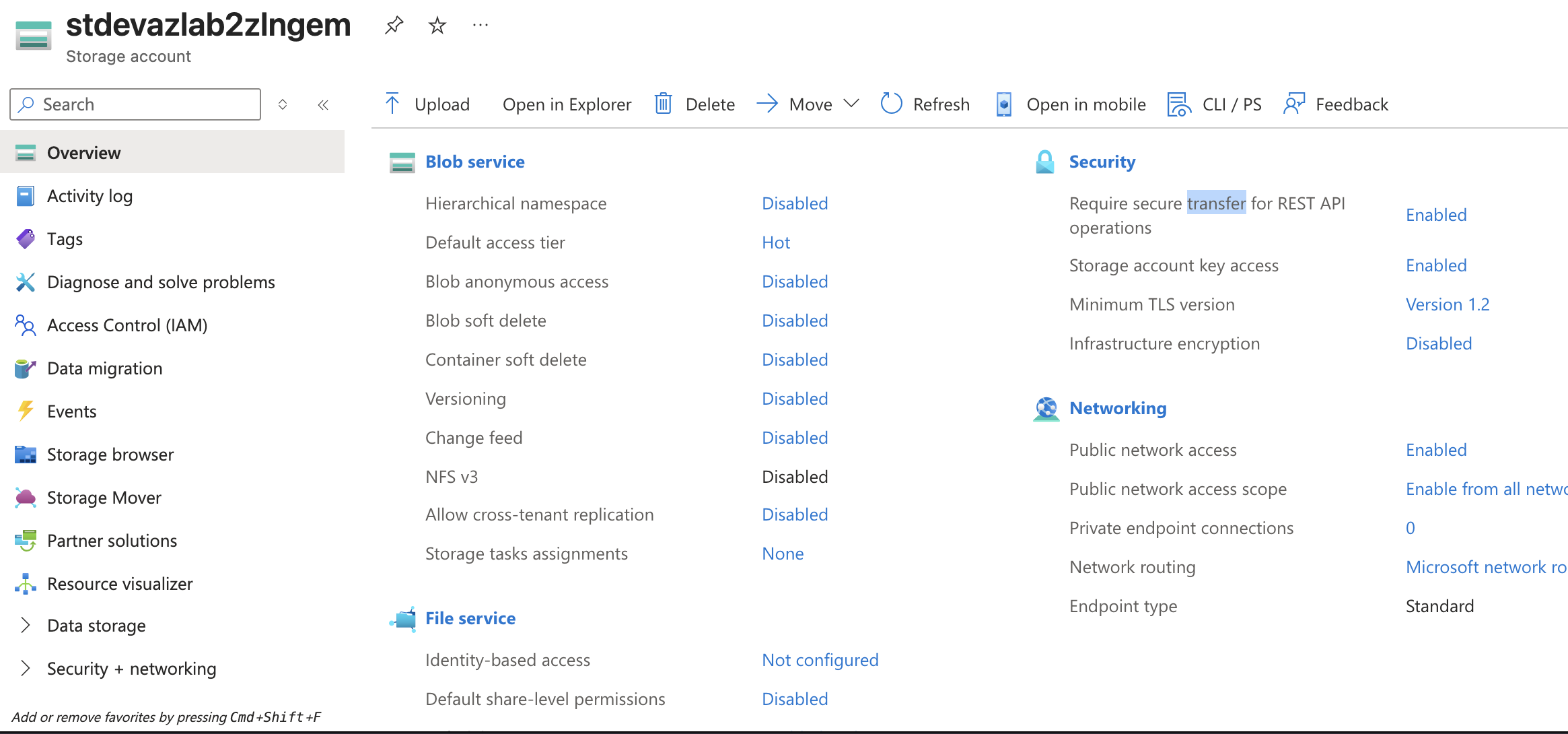
Task: Click Disabled value for Blob soft delete
Action: (795, 321)
